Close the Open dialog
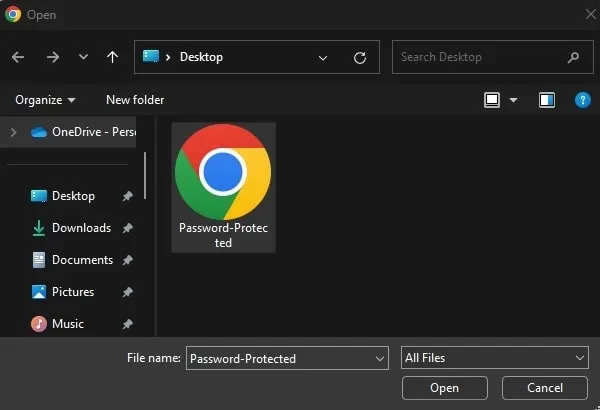600x410 pixels. (591, 15)
